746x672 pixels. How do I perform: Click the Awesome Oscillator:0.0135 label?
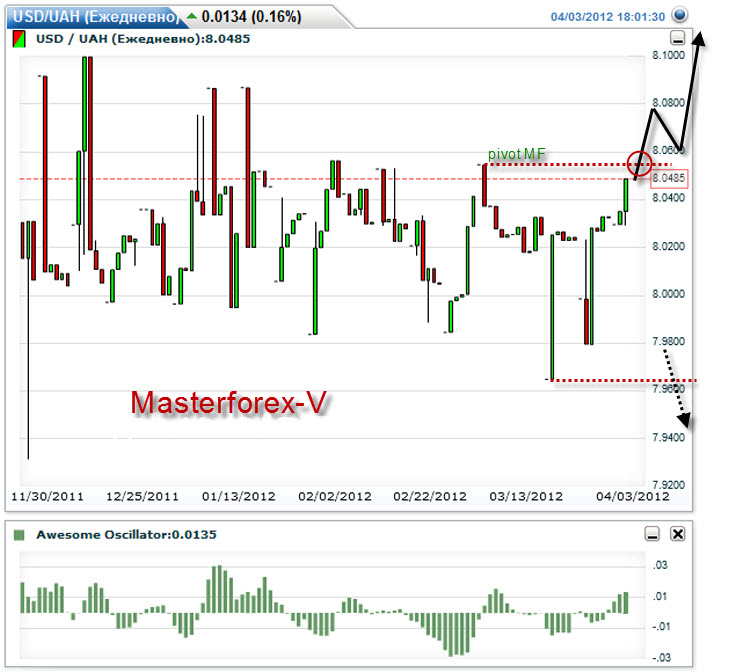[x=126, y=534]
